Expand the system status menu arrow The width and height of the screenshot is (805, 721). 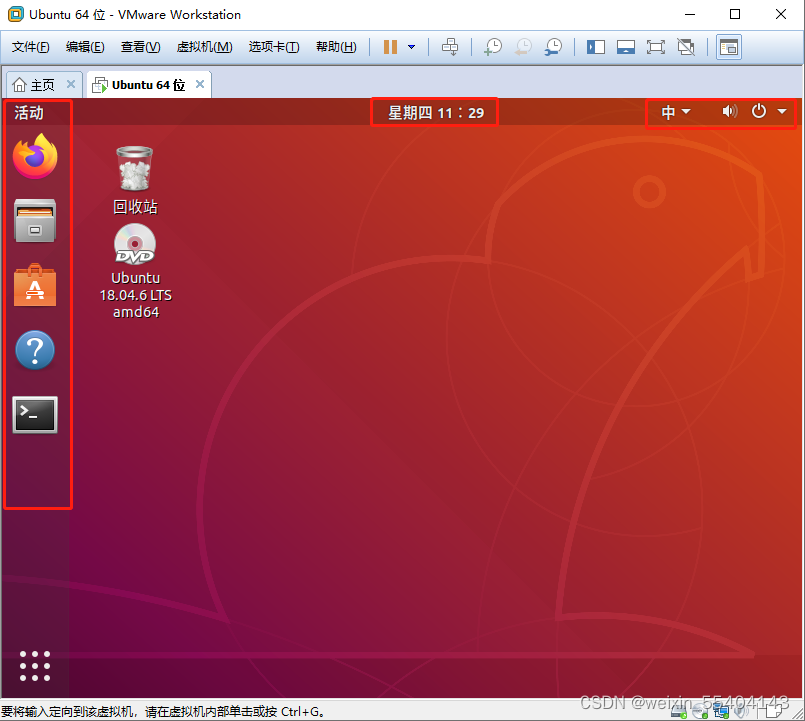click(x=781, y=112)
